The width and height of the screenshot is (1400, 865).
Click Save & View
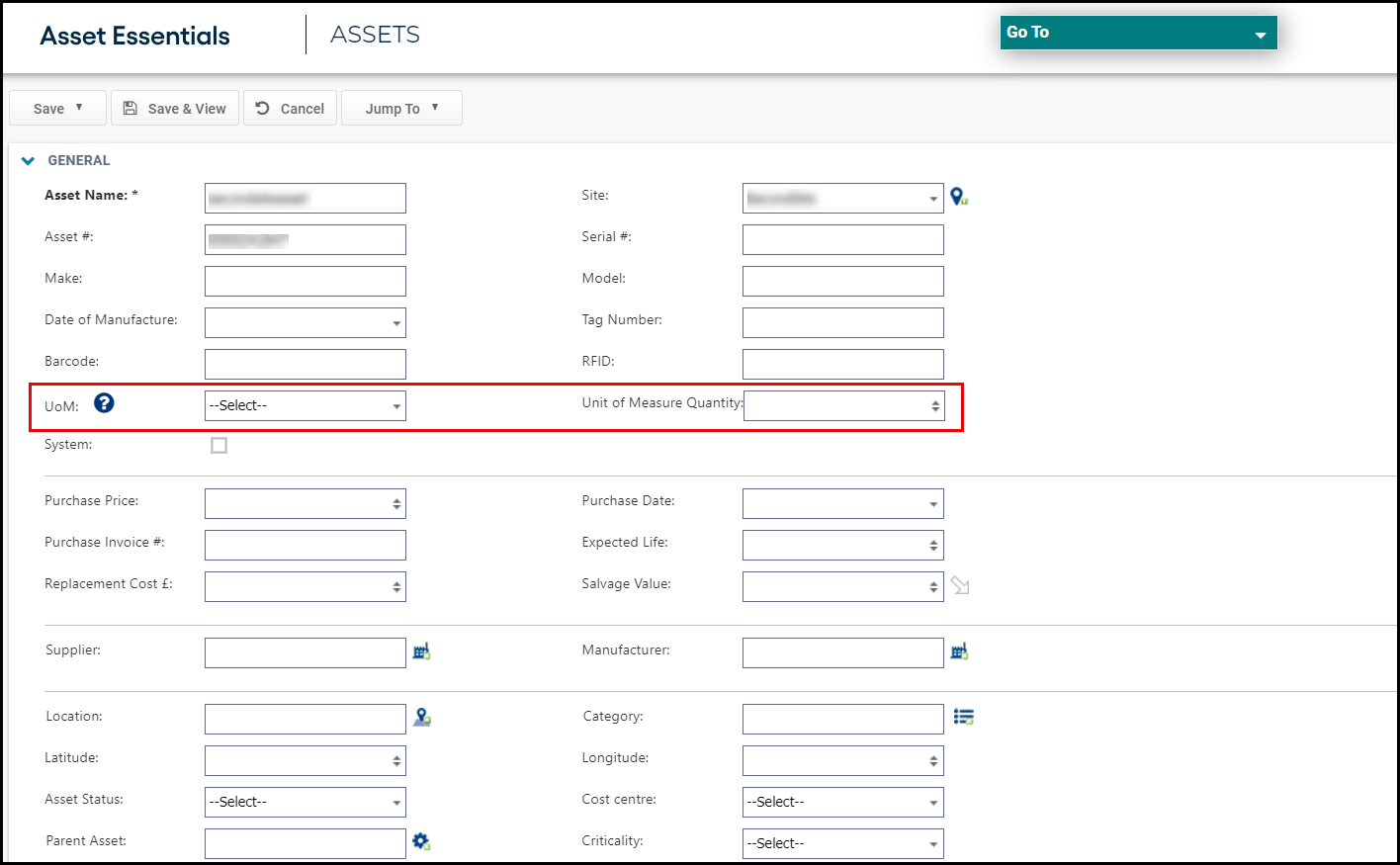pos(175,109)
